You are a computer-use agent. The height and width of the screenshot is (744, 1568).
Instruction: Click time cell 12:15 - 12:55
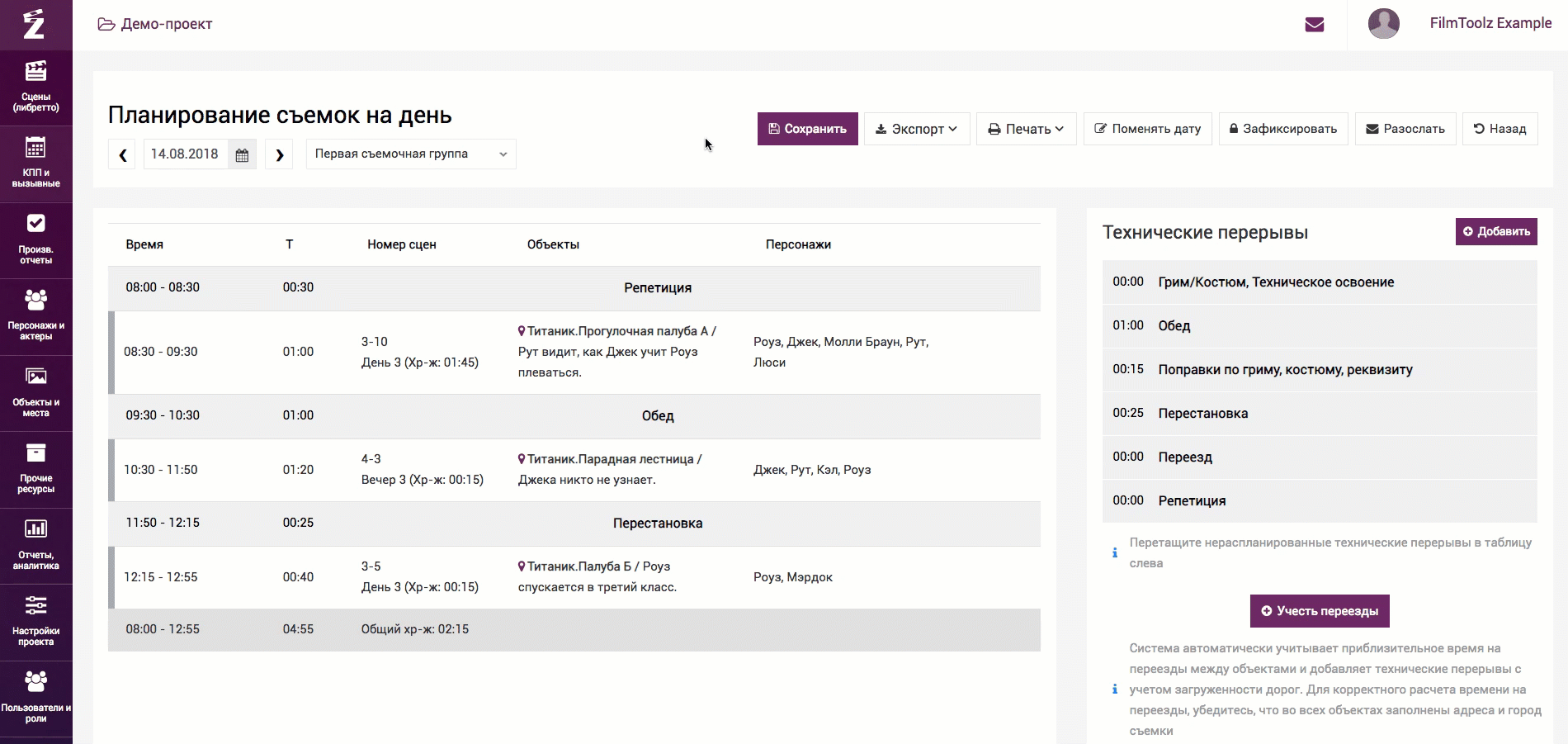161,577
